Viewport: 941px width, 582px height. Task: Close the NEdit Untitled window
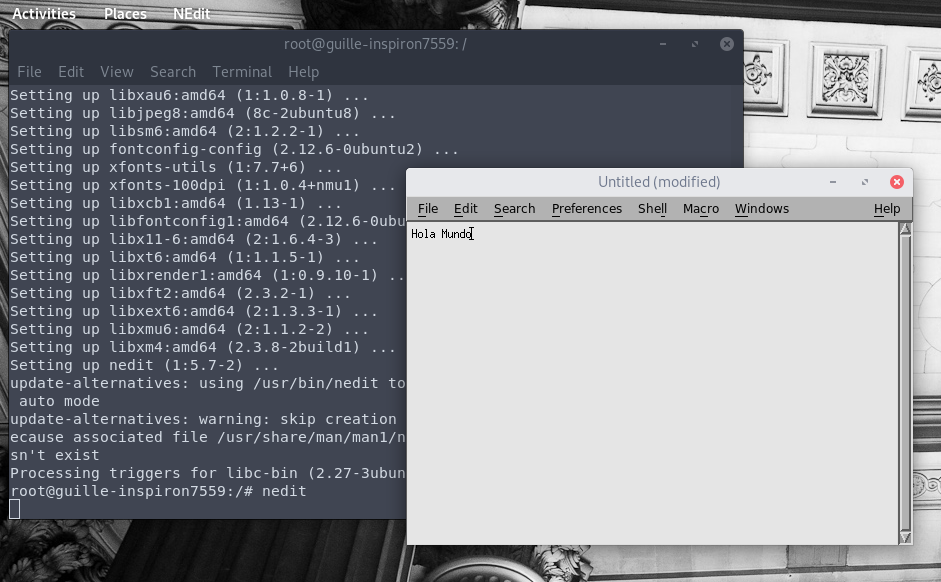pos(897,182)
